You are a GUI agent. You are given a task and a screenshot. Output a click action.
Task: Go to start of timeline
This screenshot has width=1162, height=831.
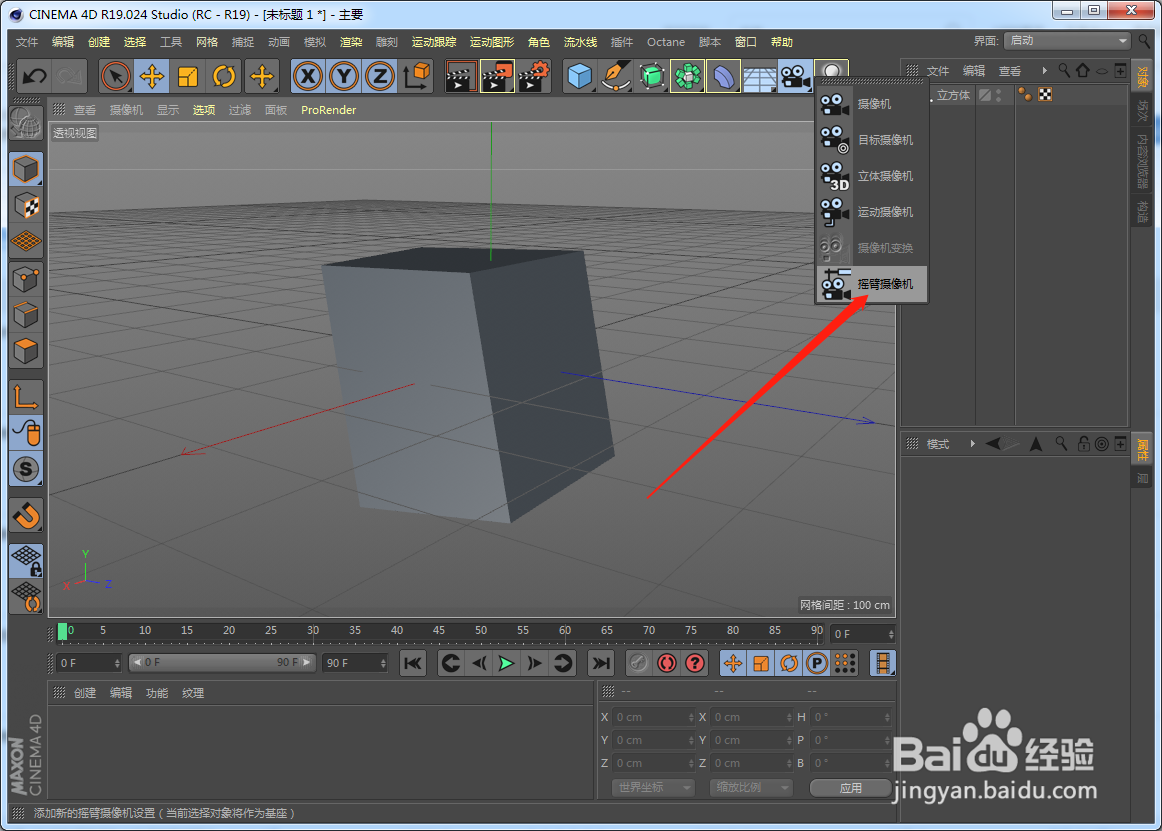tap(413, 663)
